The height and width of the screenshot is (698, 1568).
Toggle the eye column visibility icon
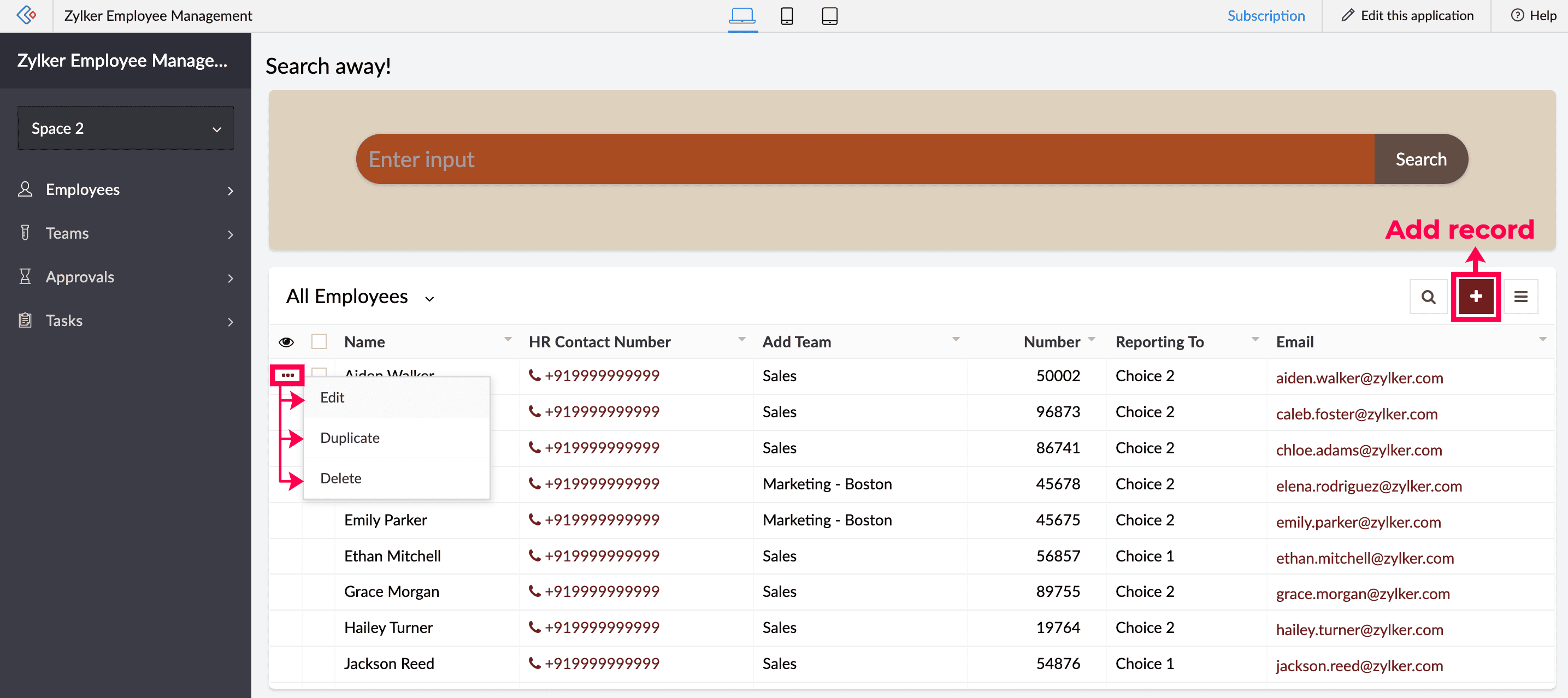pyautogui.click(x=286, y=342)
